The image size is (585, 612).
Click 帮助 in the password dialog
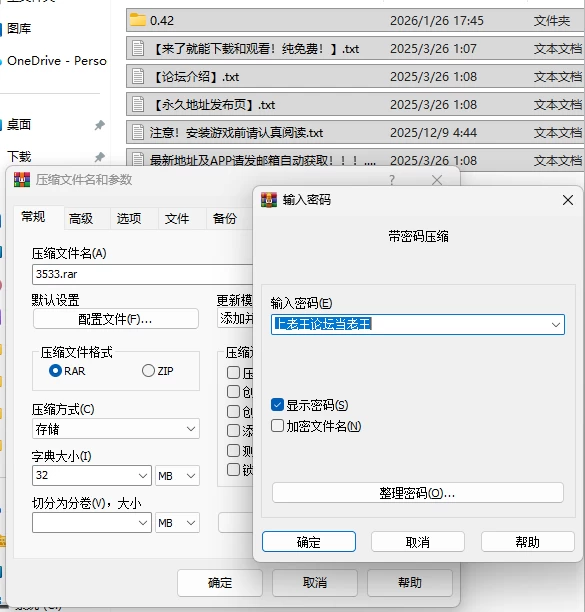point(528,542)
